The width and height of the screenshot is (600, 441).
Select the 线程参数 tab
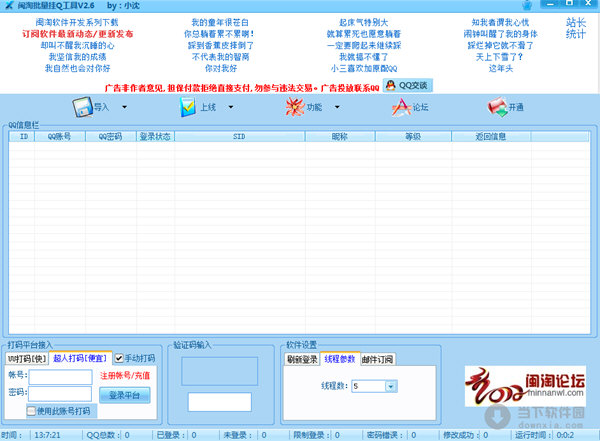pyautogui.click(x=340, y=359)
